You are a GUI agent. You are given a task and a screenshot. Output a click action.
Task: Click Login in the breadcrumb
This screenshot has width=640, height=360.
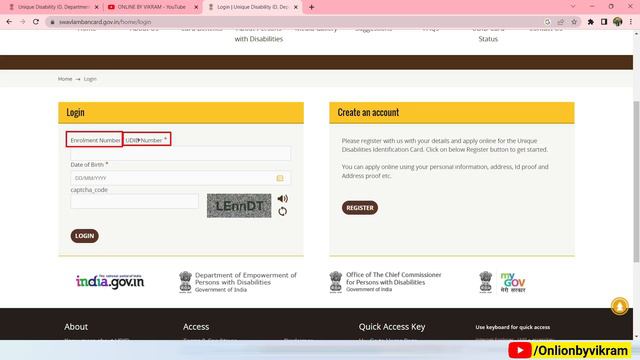point(90,79)
